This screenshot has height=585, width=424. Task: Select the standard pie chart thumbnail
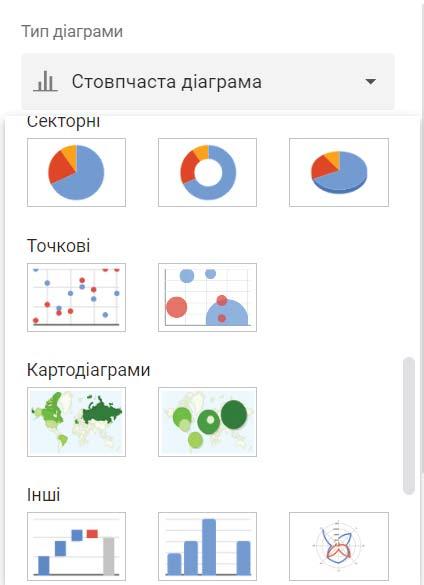pyautogui.click(x=77, y=172)
